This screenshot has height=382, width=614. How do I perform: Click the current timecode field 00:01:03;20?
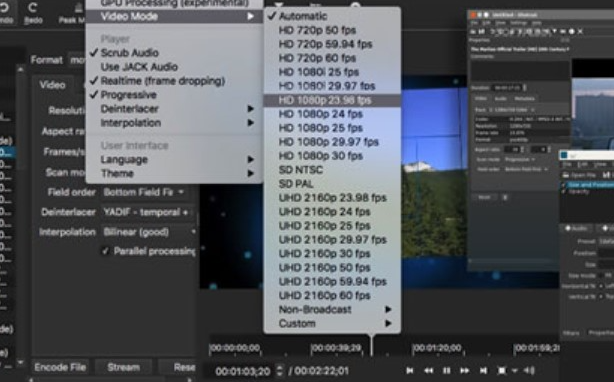[x=242, y=371]
